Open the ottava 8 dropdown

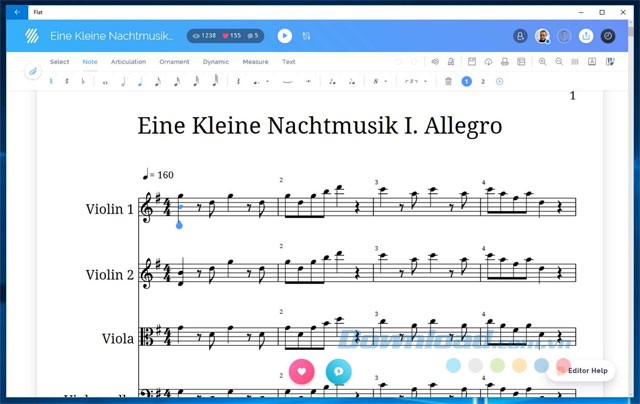coord(380,81)
